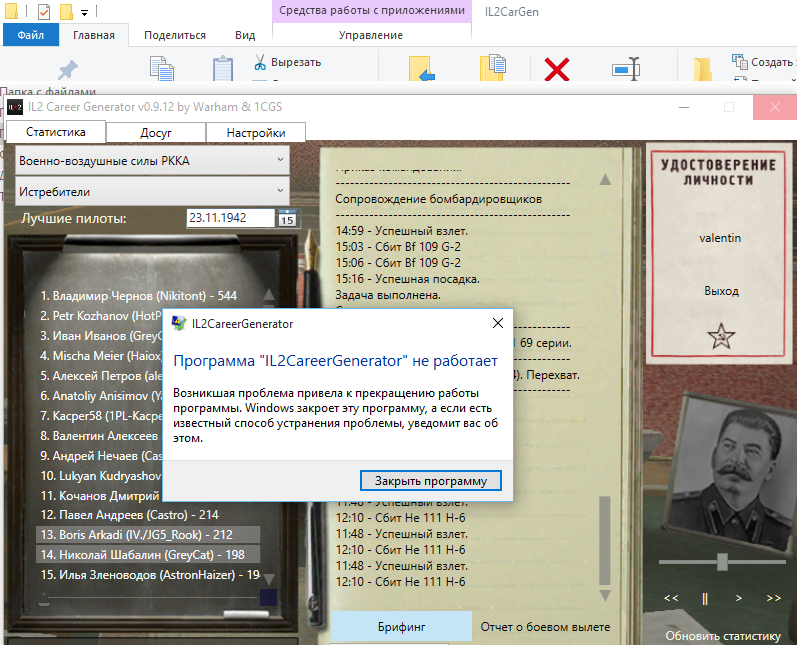Select pilot 3. Иван Иванов row
The width and height of the screenshot is (797, 645).
point(101,335)
